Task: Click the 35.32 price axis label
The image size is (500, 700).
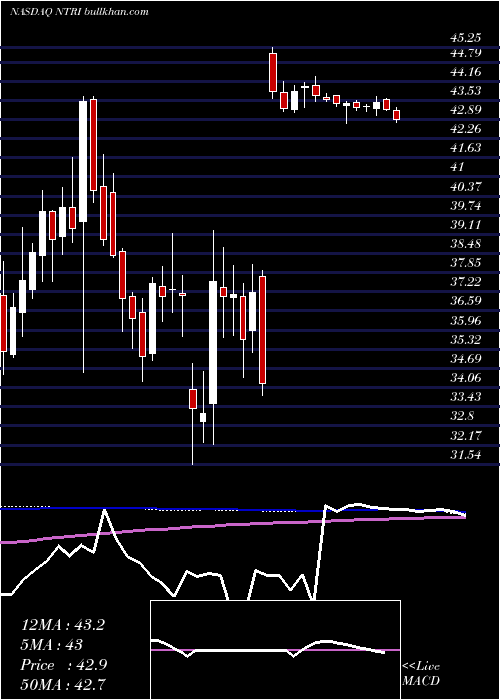Action: 466,339
